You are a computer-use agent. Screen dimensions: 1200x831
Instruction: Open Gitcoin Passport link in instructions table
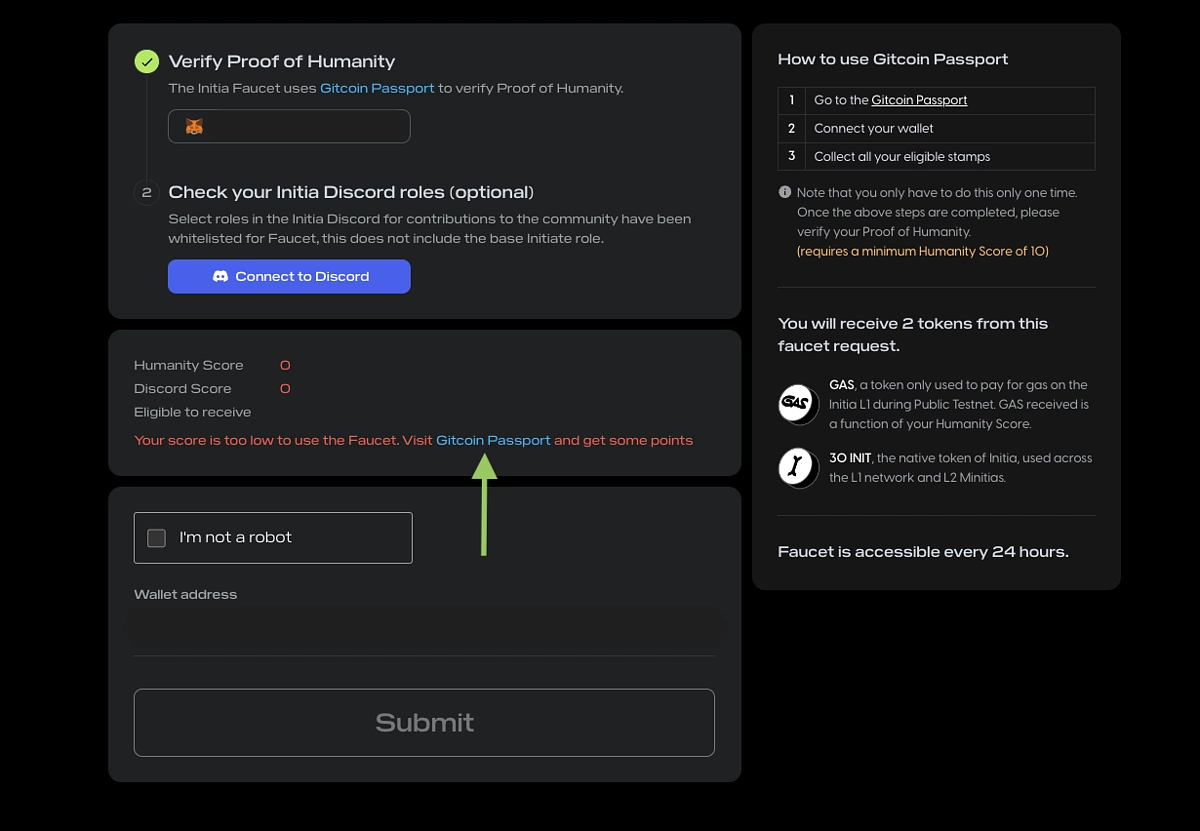pyautogui.click(x=919, y=100)
